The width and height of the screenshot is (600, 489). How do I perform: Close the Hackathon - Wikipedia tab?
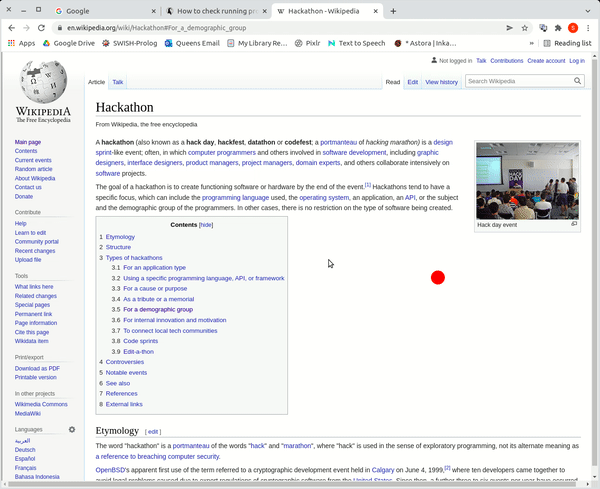click(376, 11)
